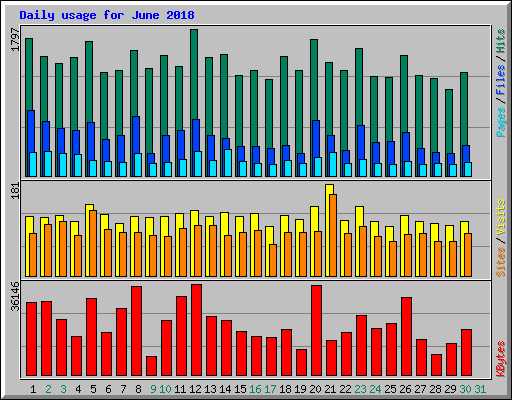Click green day label 9
Screen dimensions: 512x400
click(x=153, y=389)
